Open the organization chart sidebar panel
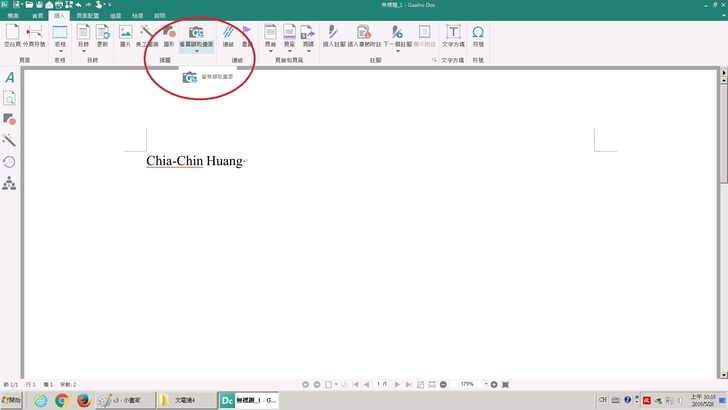The width and height of the screenshot is (728, 410). tap(9, 183)
